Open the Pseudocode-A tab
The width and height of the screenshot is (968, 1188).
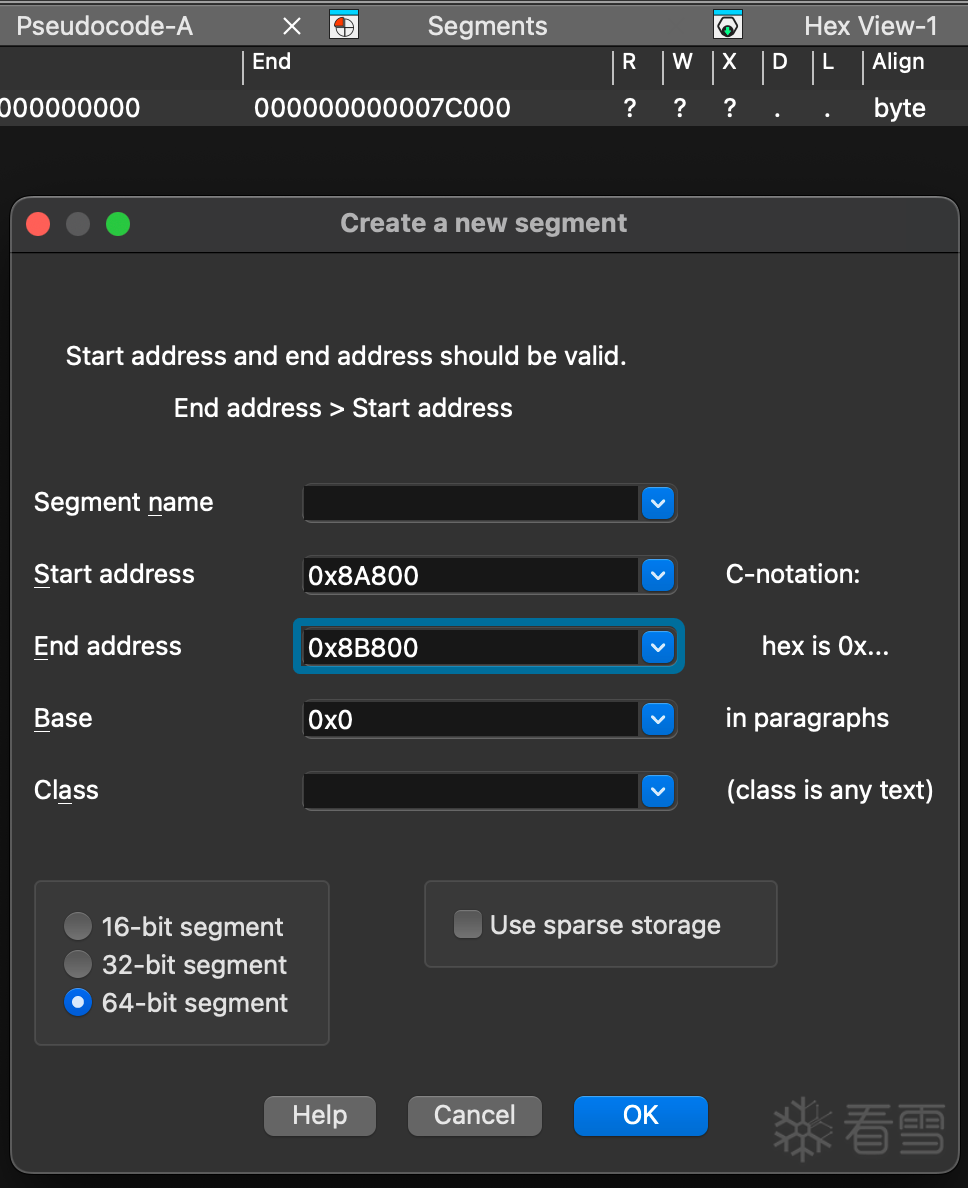[x=105, y=26]
